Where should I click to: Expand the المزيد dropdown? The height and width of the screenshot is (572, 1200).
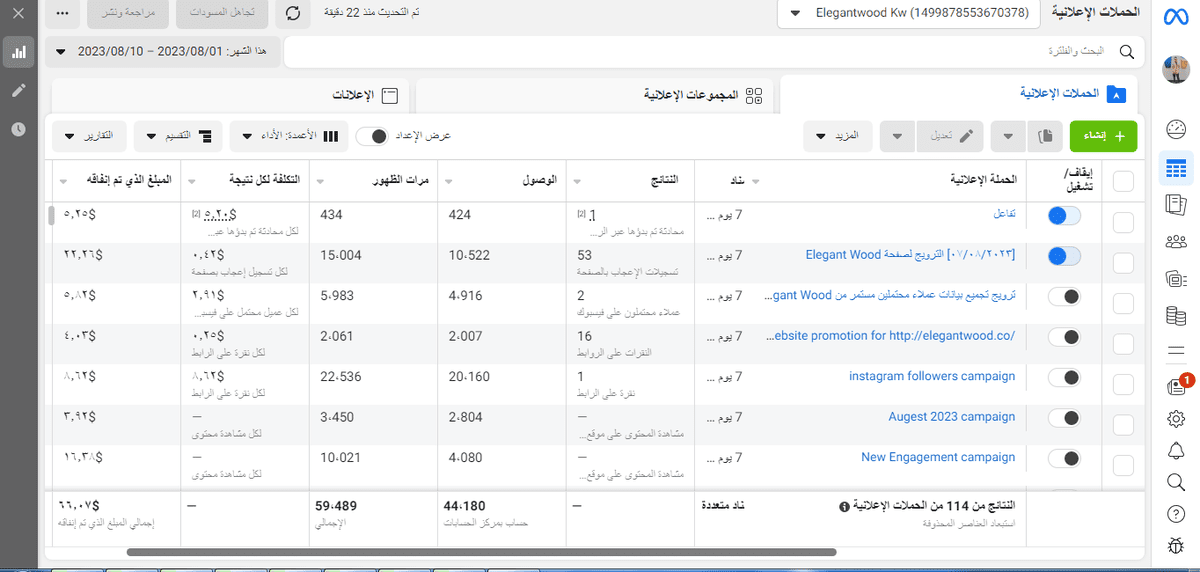(x=838, y=136)
